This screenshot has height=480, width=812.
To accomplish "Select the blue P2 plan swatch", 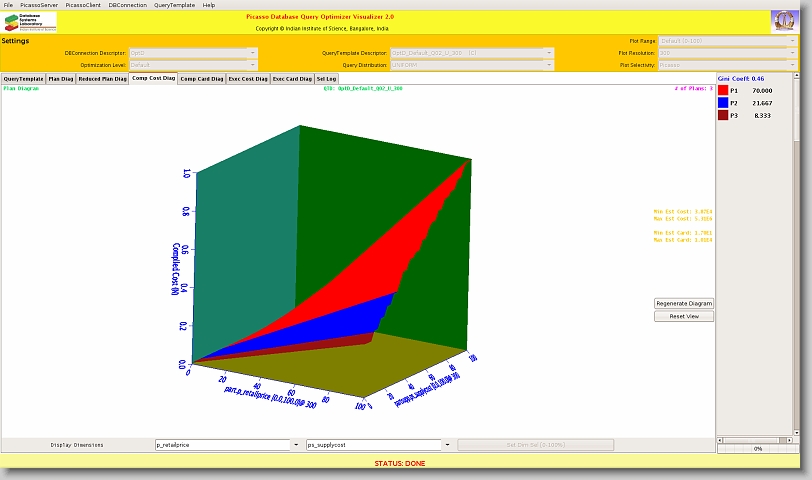I will coord(723,103).
